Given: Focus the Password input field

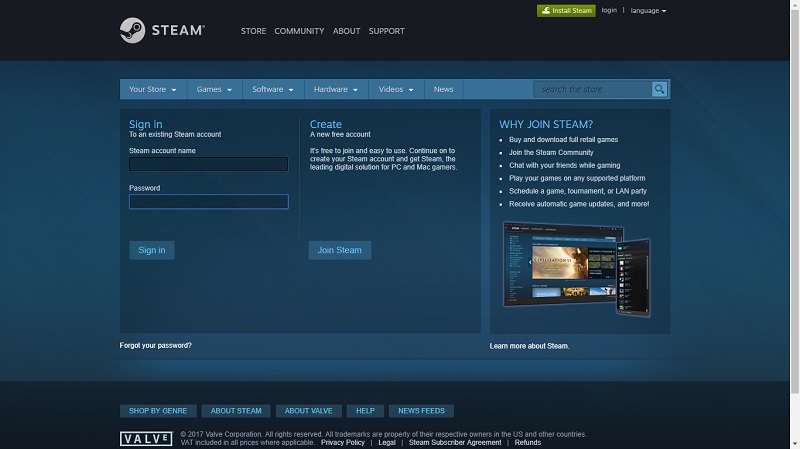Looking at the screenshot, I should (208, 202).
